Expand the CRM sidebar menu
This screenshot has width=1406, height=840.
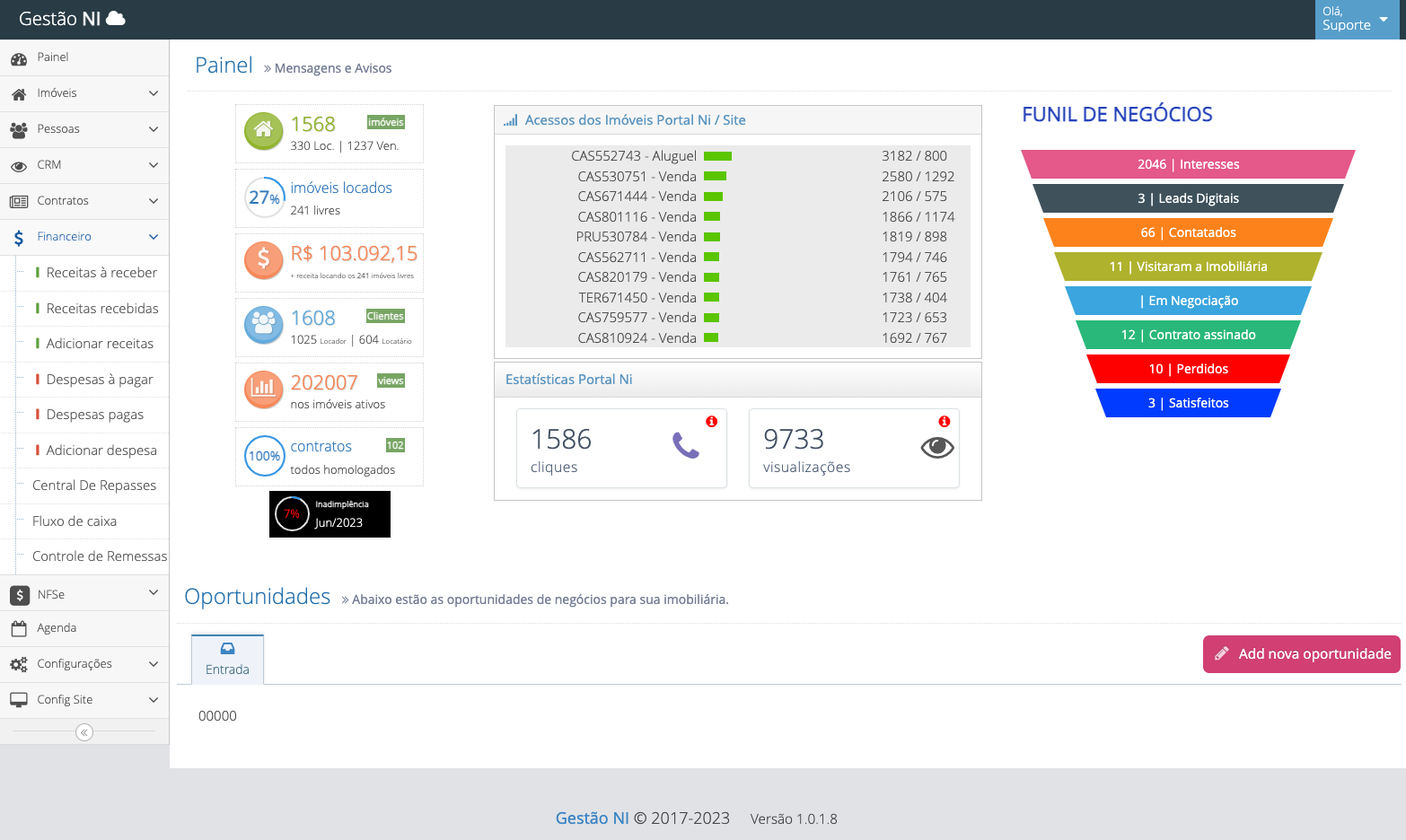(84, 165)
